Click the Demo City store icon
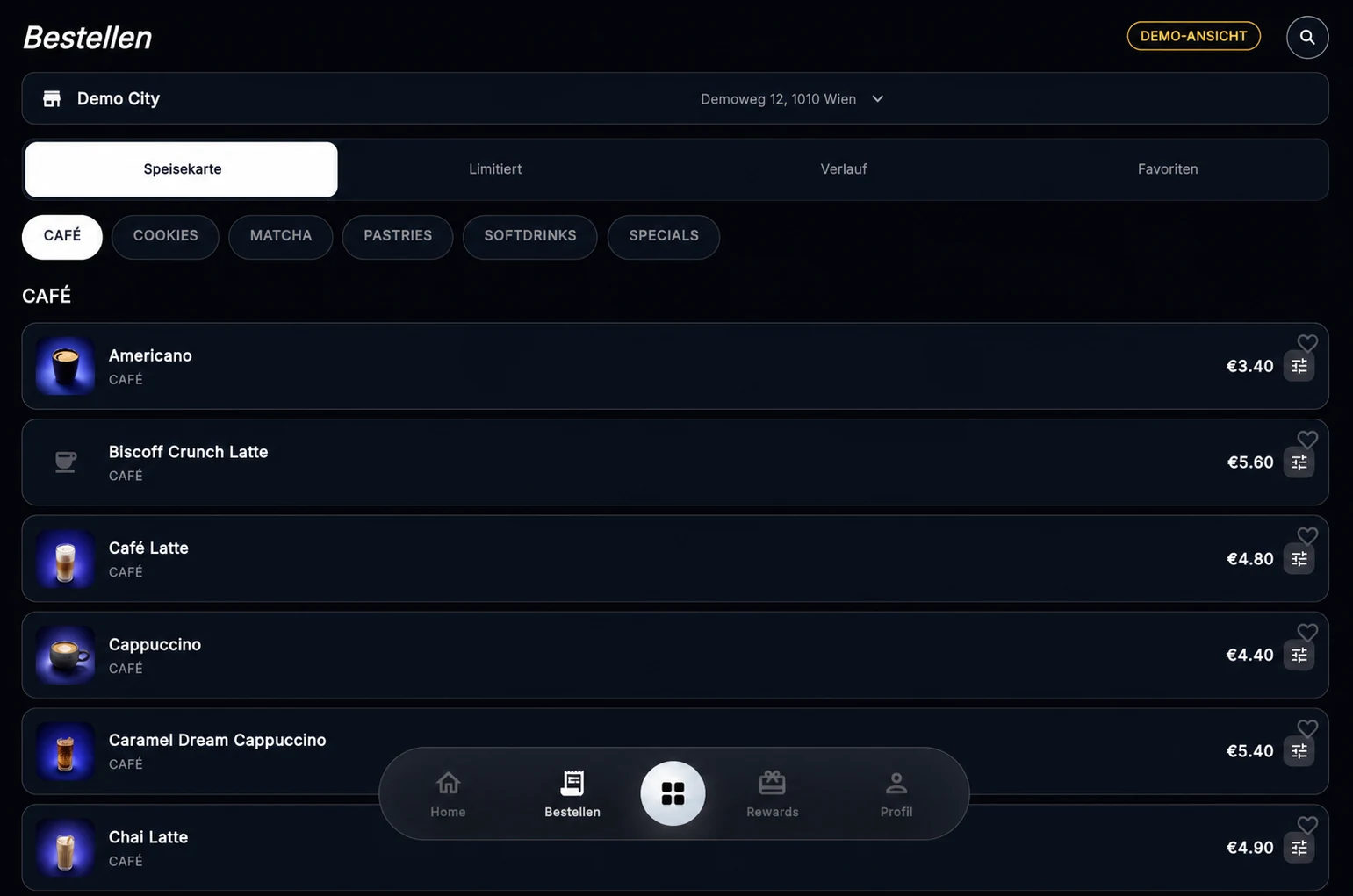Viewport: 1353px width, 896px height. click(52, 98)
